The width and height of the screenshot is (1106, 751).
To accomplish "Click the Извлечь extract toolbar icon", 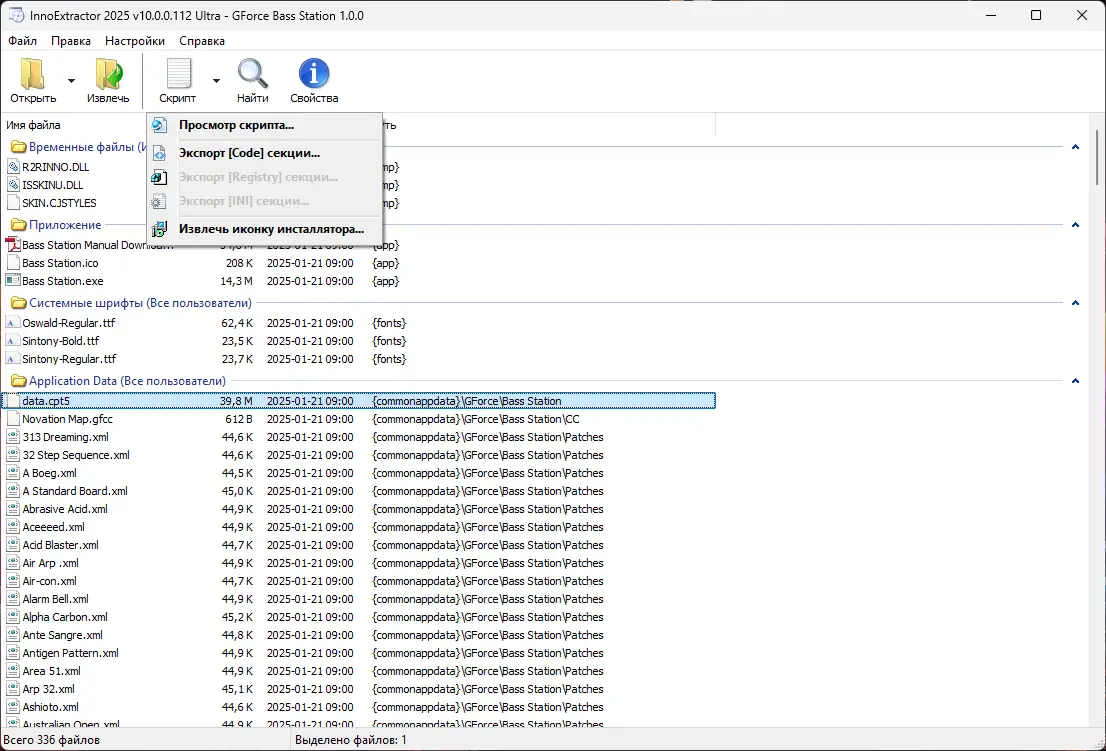I will pyautogui.click(x=108, y=73).
